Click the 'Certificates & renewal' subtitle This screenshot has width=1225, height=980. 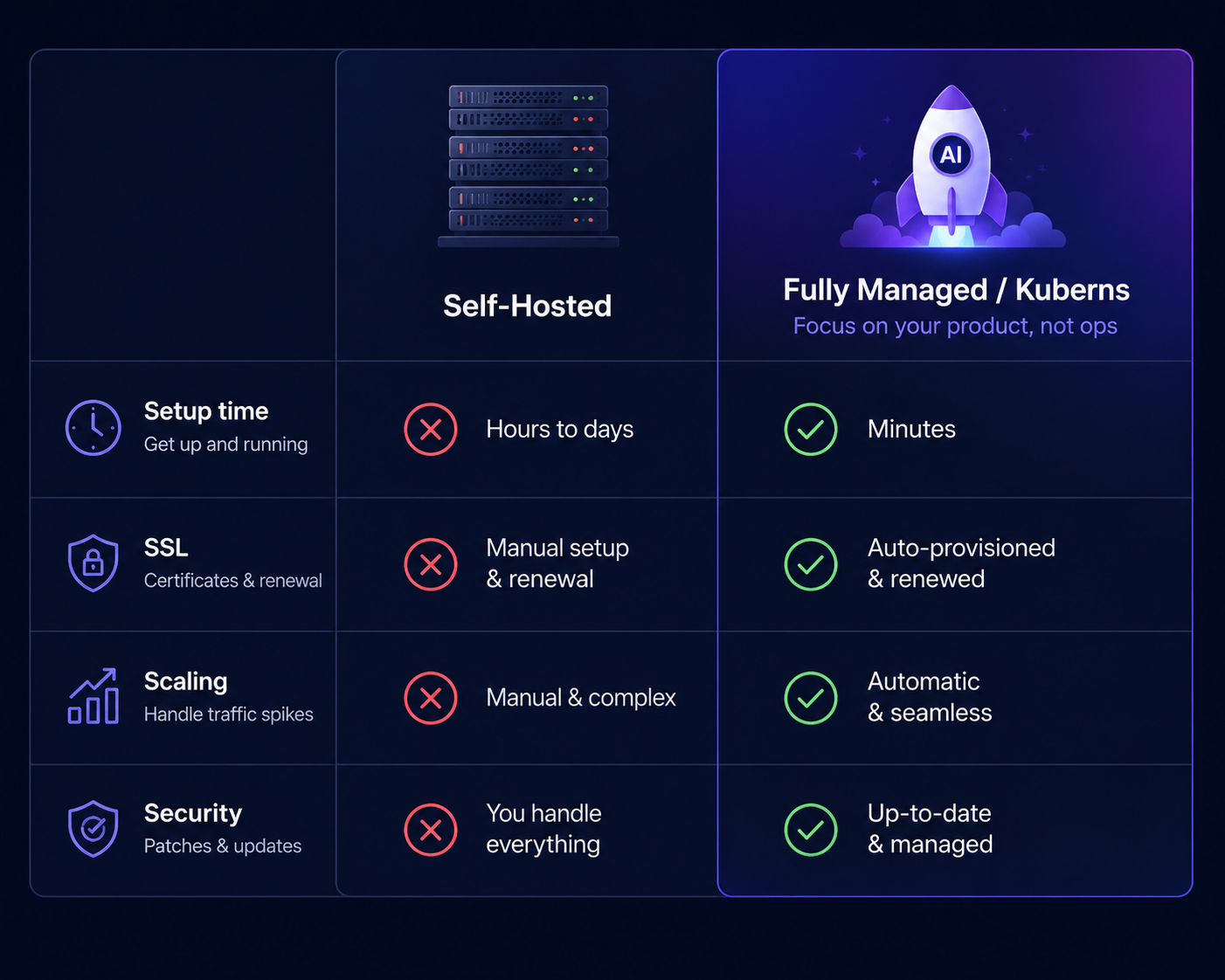coord(232,581)
